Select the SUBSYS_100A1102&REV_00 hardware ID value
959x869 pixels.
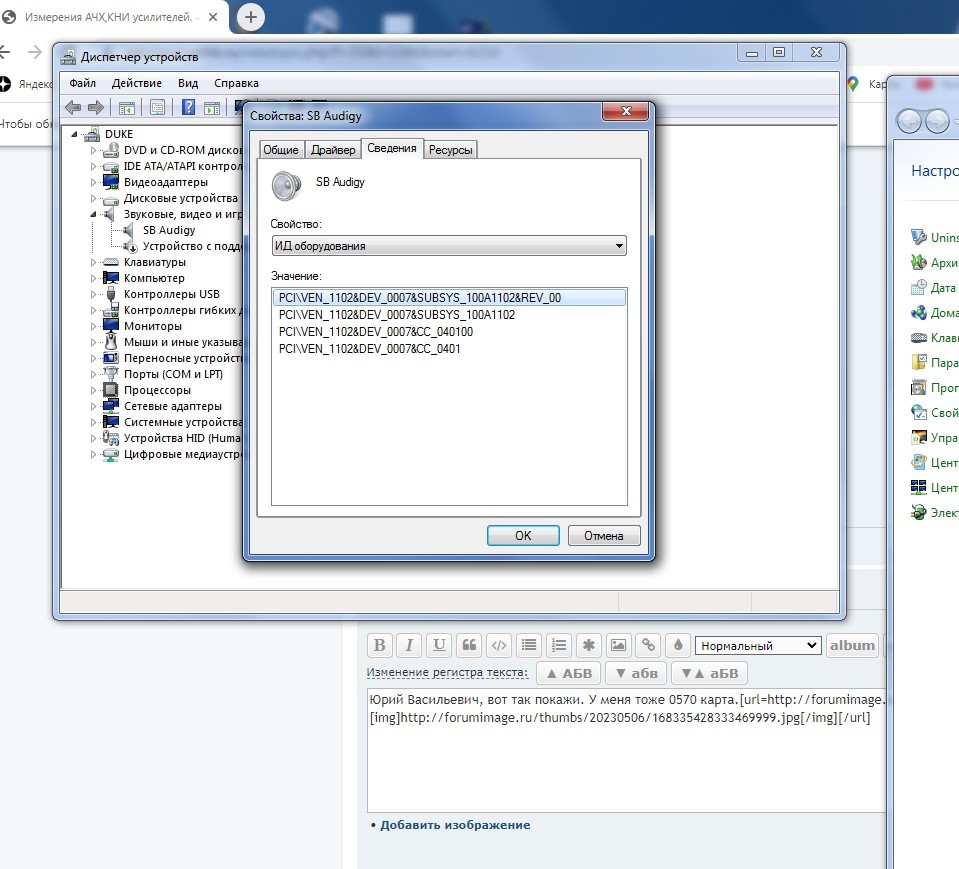[420, 298]
